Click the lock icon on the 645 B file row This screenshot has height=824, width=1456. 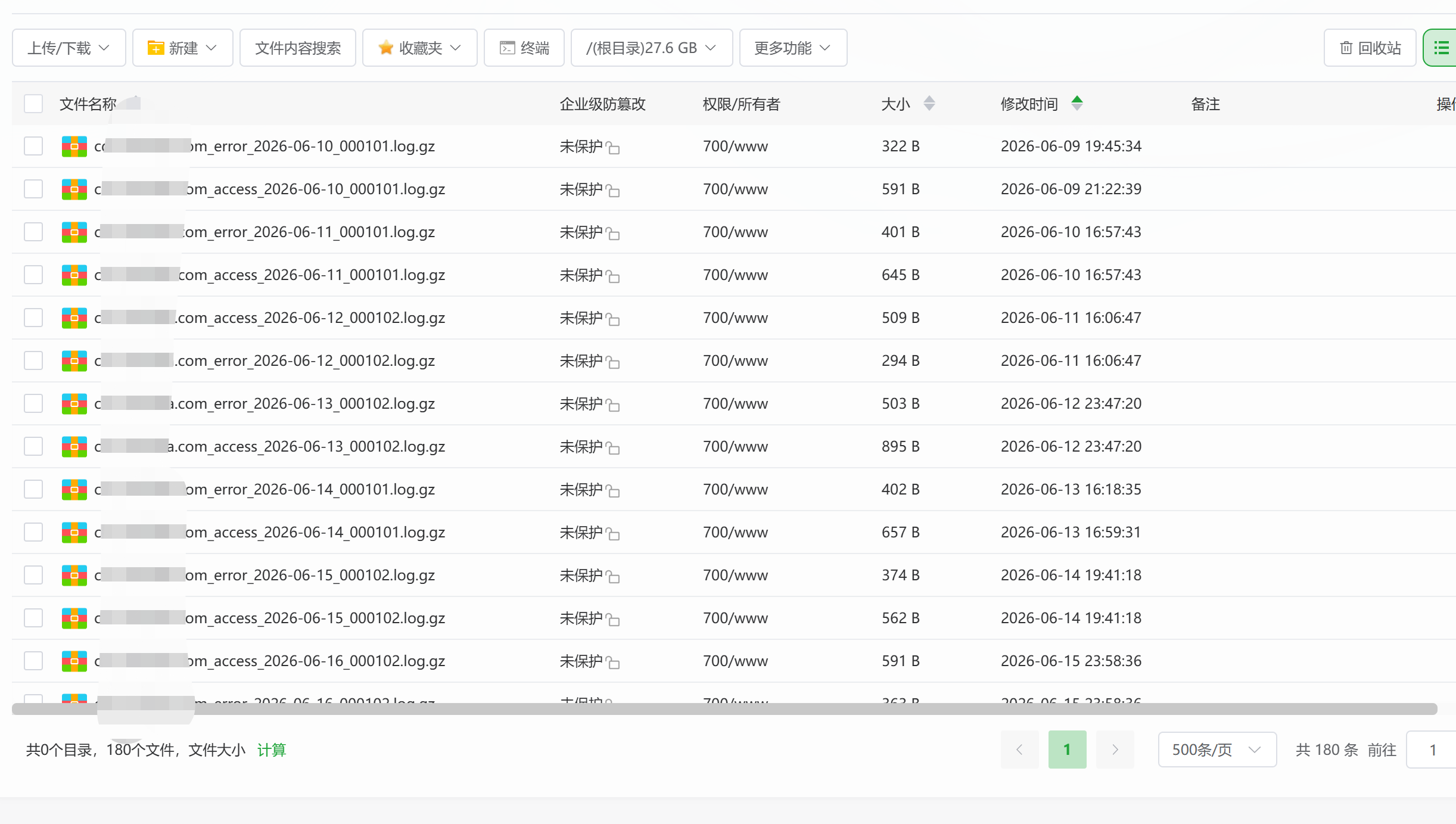coord(613,276)
